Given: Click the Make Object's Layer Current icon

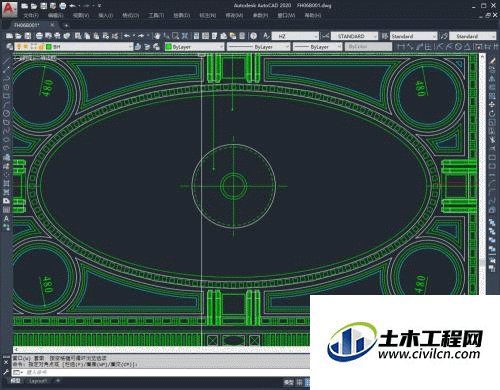Looking at the screenshot, I should (x=138, y=47).
